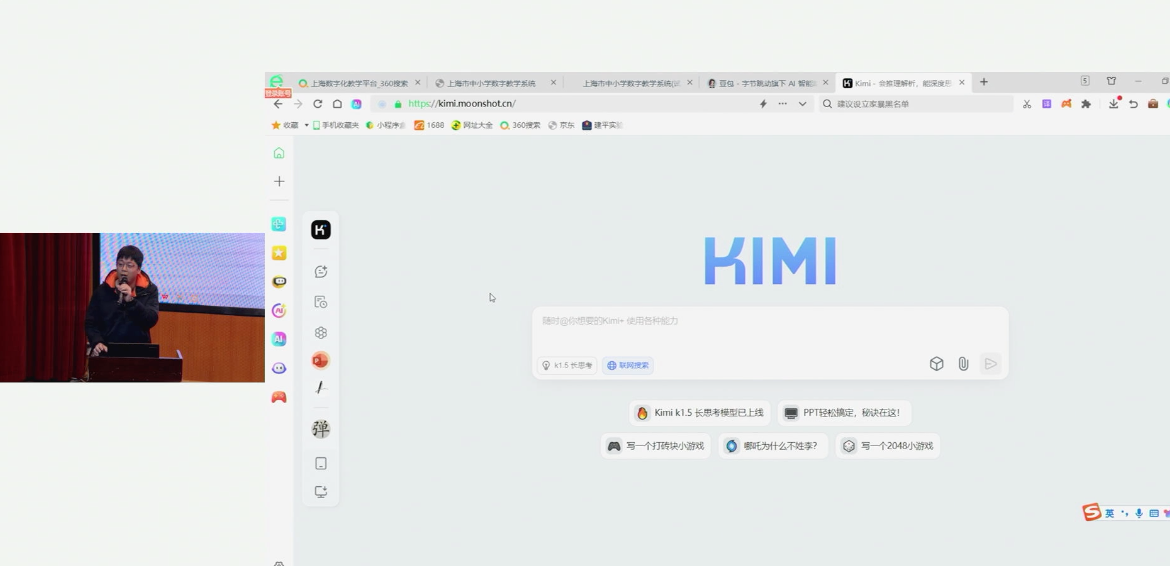This screenshot has width=1170, height=566.
Task: Click 哪吒为什么不姓李? suggestion
Action: point(773,446)
